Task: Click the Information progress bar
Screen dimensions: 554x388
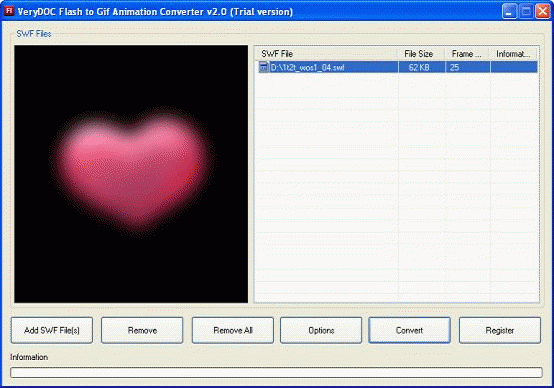Action: [276, 372]
